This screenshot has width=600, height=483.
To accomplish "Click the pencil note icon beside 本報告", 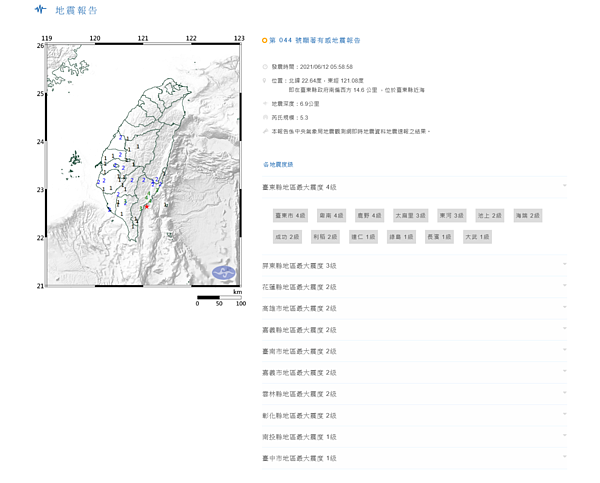I will [x=265, y=131].
